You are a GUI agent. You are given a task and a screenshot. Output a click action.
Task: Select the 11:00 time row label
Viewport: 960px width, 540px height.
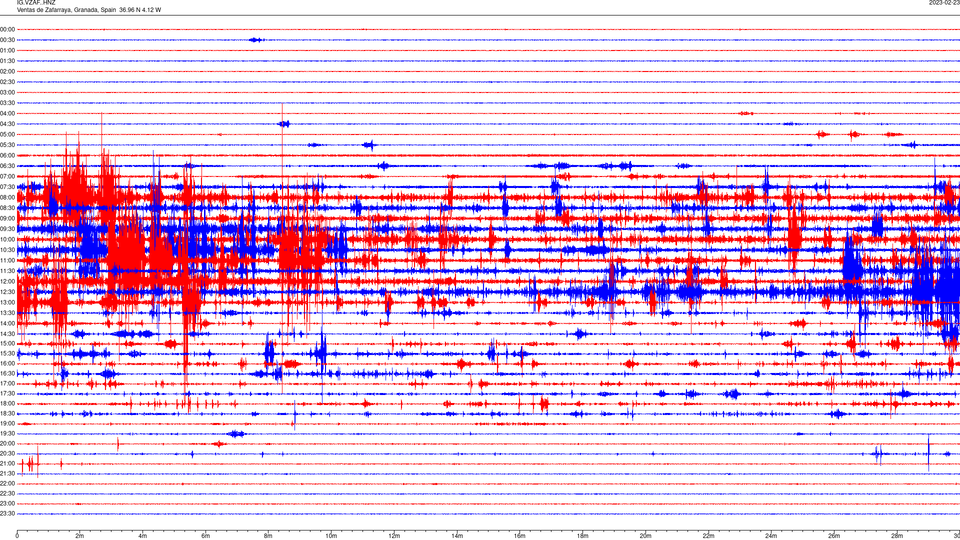click(x=7, y=261)
